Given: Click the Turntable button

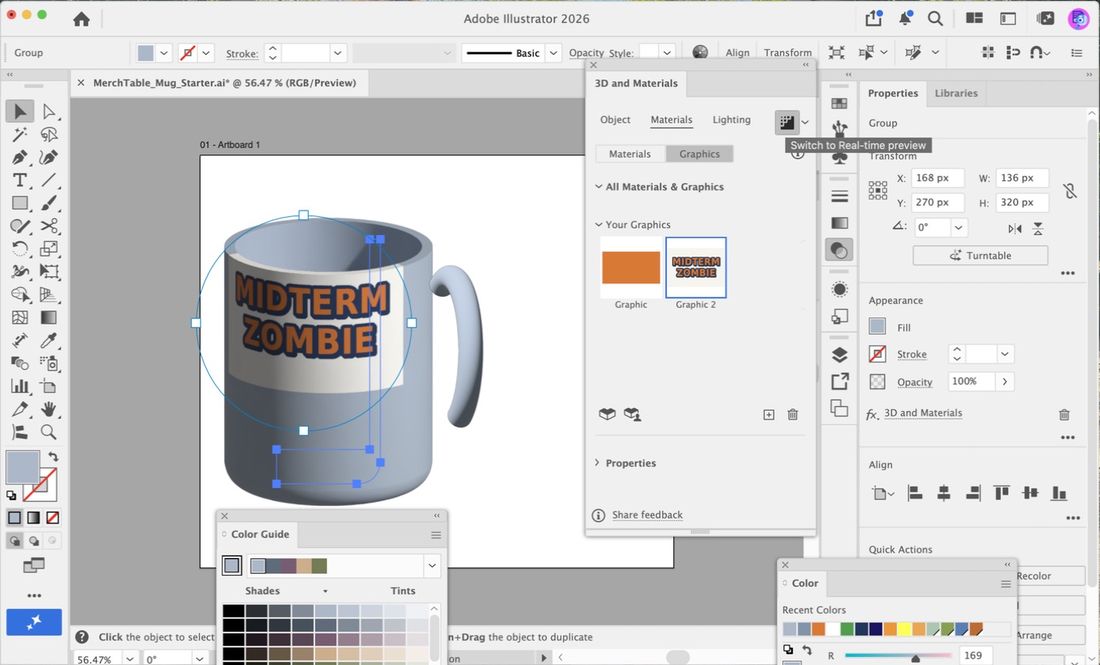Looking at the screenshot, I should (981, 255).
